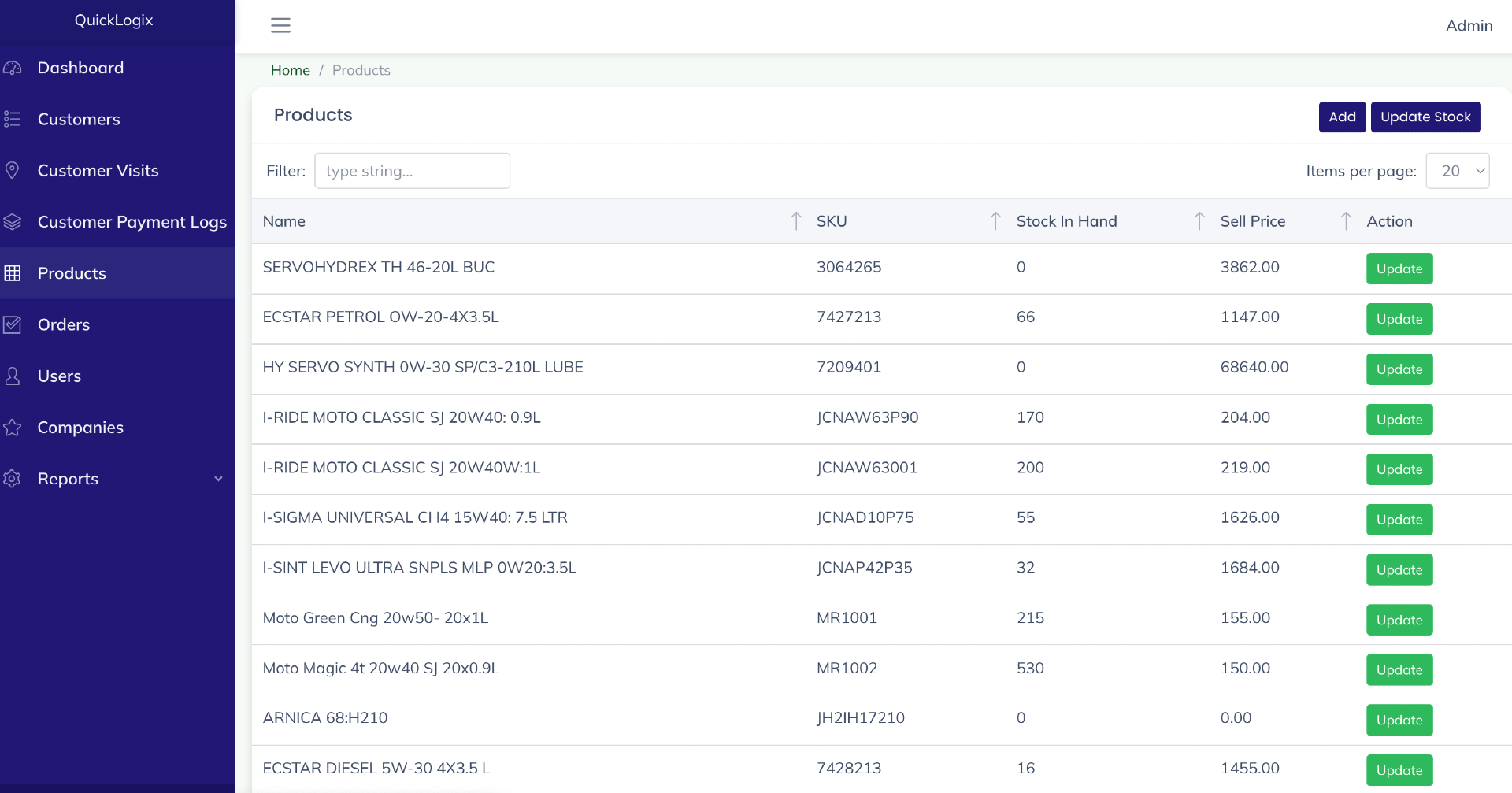Open the Admin user menu
Screen dimensions: 1512x793
[1469, 25]
